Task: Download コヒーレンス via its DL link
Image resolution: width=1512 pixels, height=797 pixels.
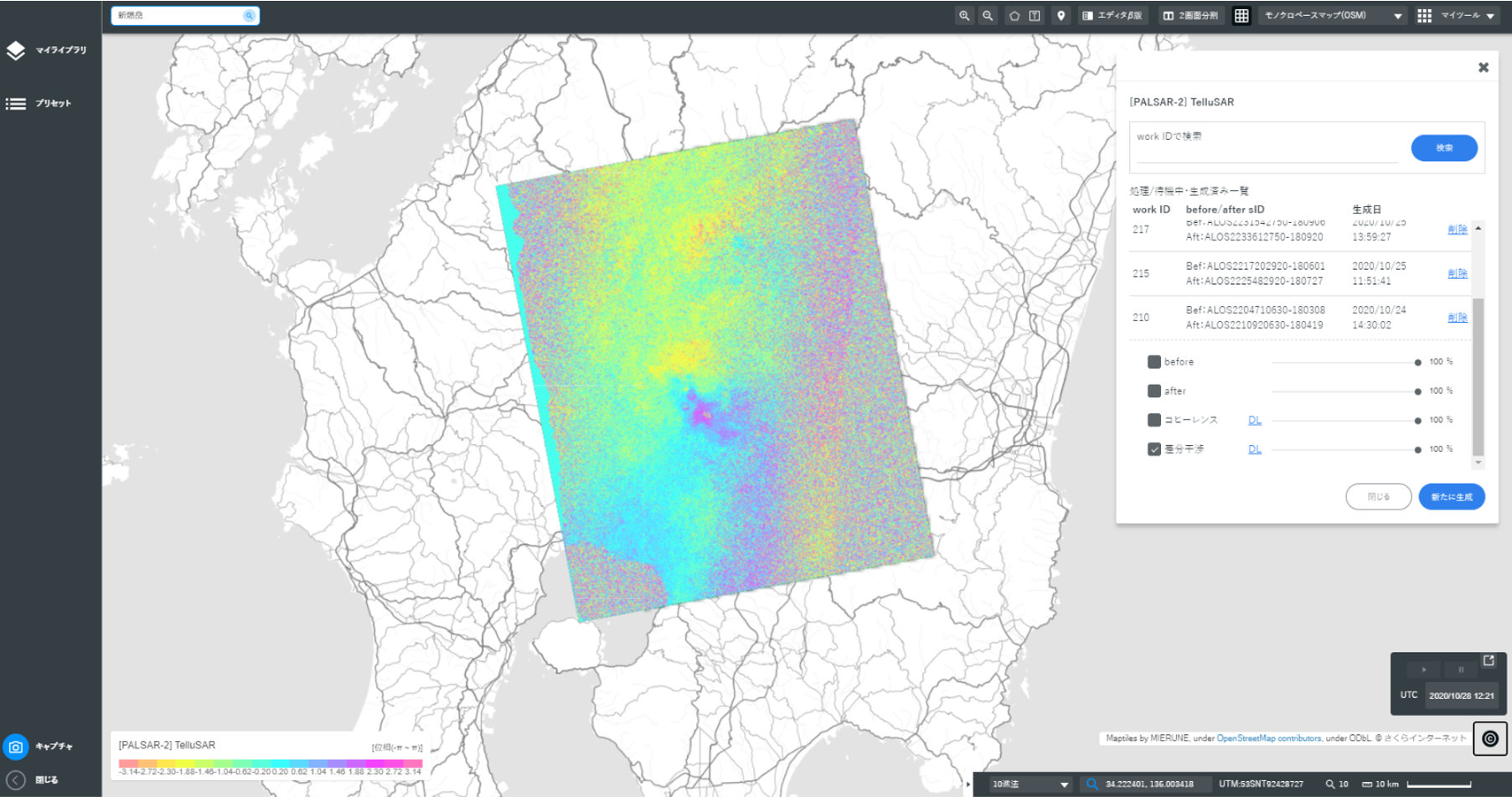Action: [1254, 421]
